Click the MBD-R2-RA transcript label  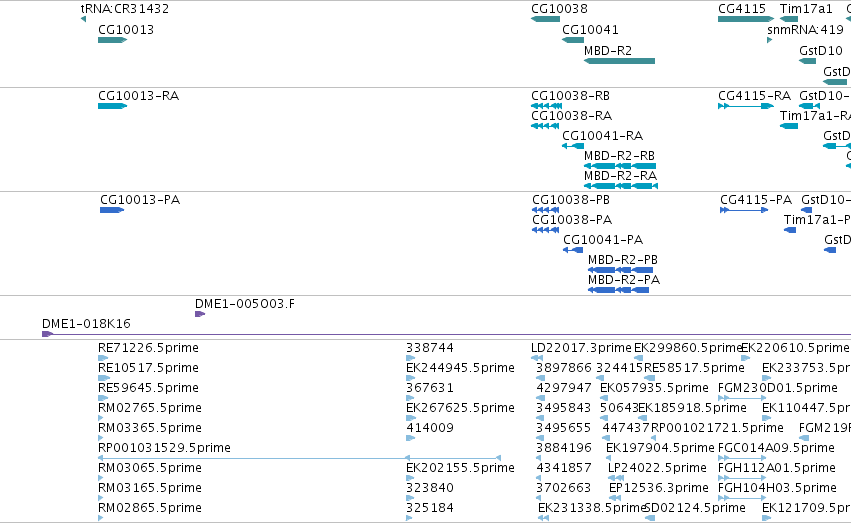(620, 176)
